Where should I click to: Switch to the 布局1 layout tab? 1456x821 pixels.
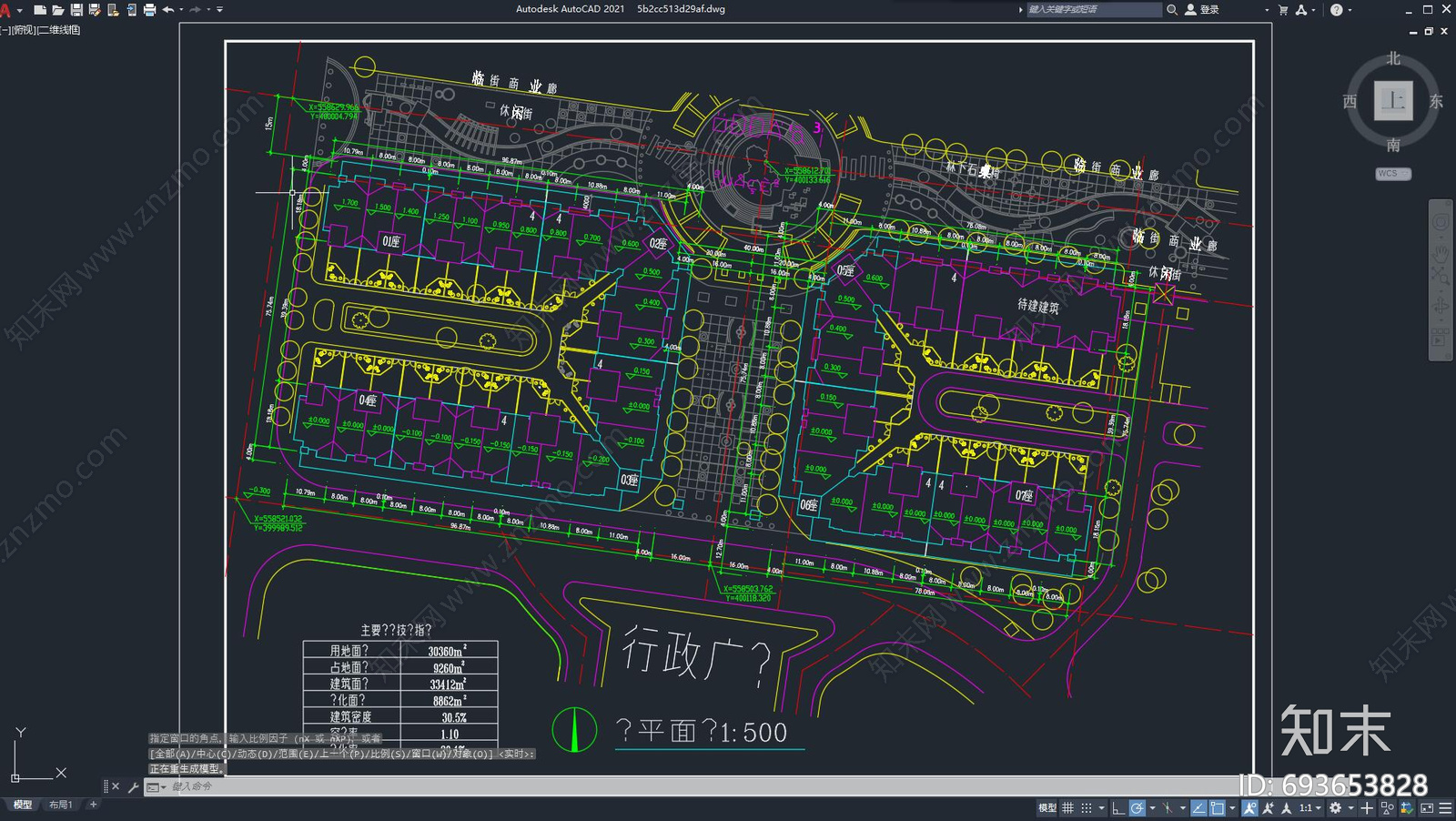click(61, 805)
